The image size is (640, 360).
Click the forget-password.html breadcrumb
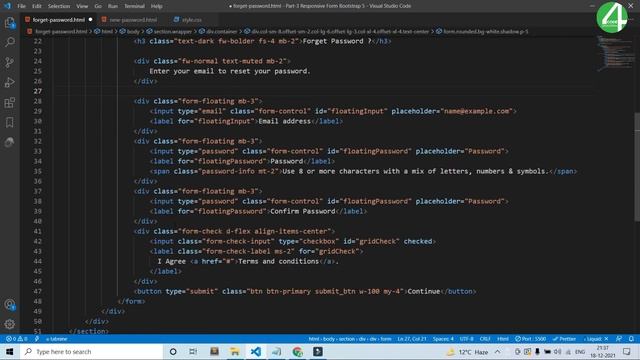coord(60,31)
